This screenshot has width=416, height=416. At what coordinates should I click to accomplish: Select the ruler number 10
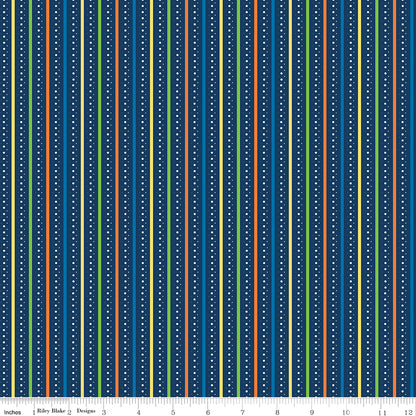tap(346, 412)
